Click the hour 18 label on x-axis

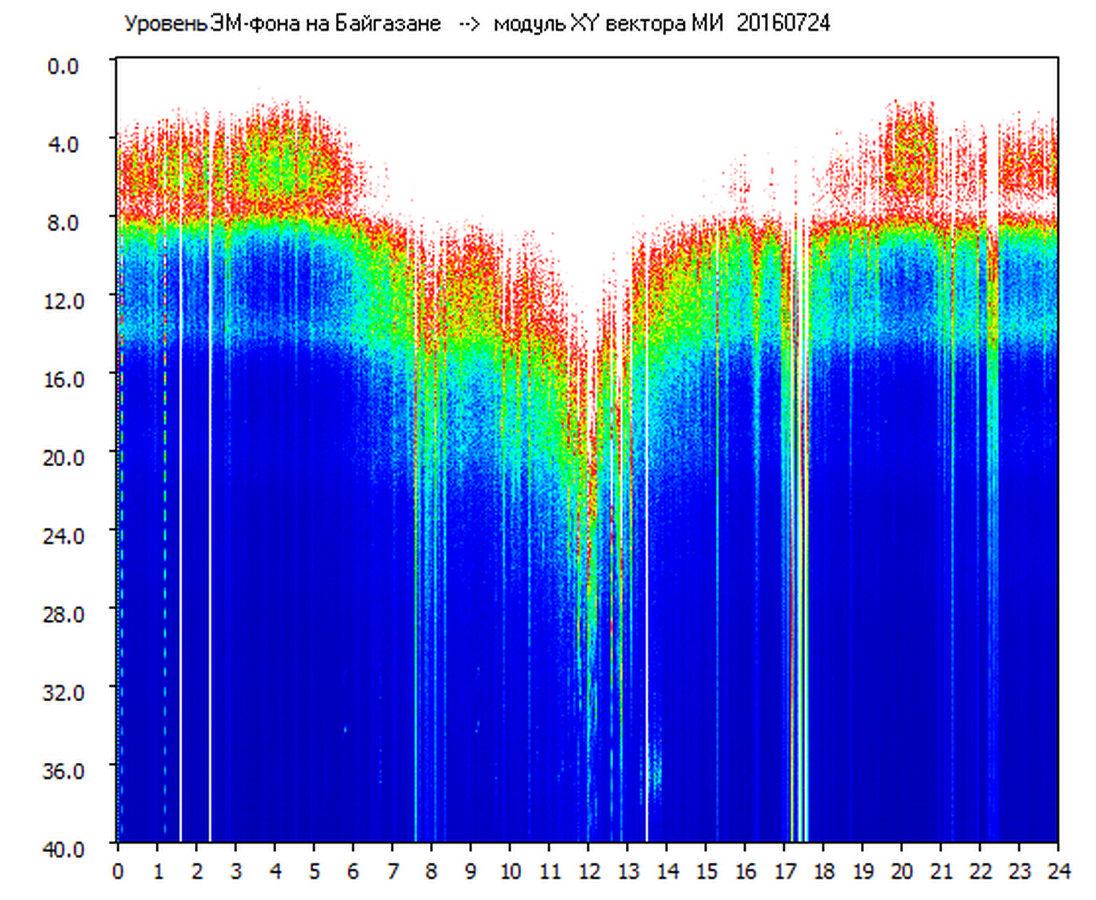(x=823, y=870)
